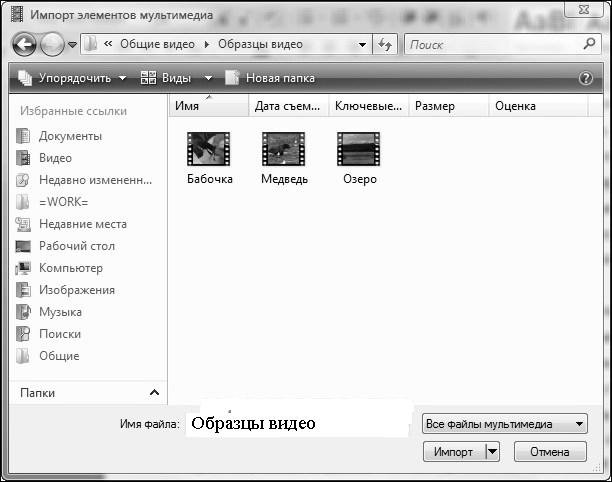
Task: Select the Озеро video file
Action: (x=359, y=150)
